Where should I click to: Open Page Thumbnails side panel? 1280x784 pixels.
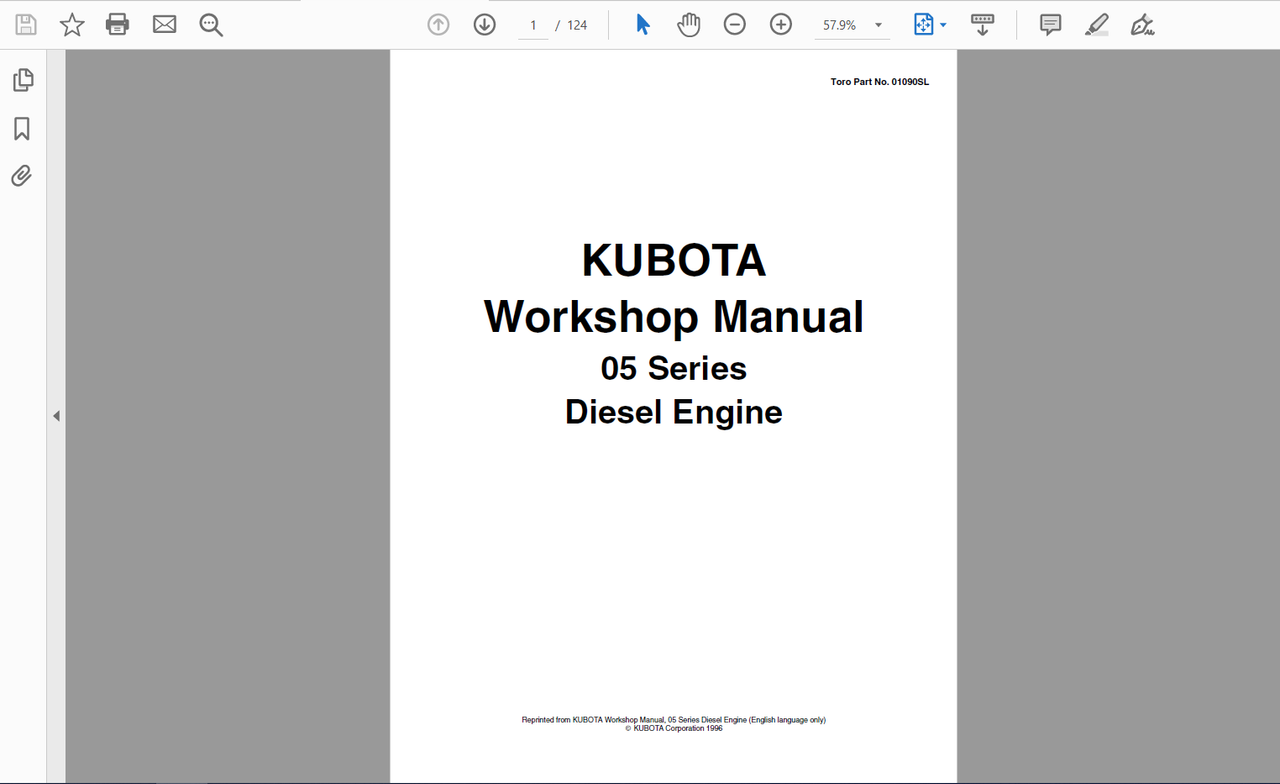(x=22, y=80)
